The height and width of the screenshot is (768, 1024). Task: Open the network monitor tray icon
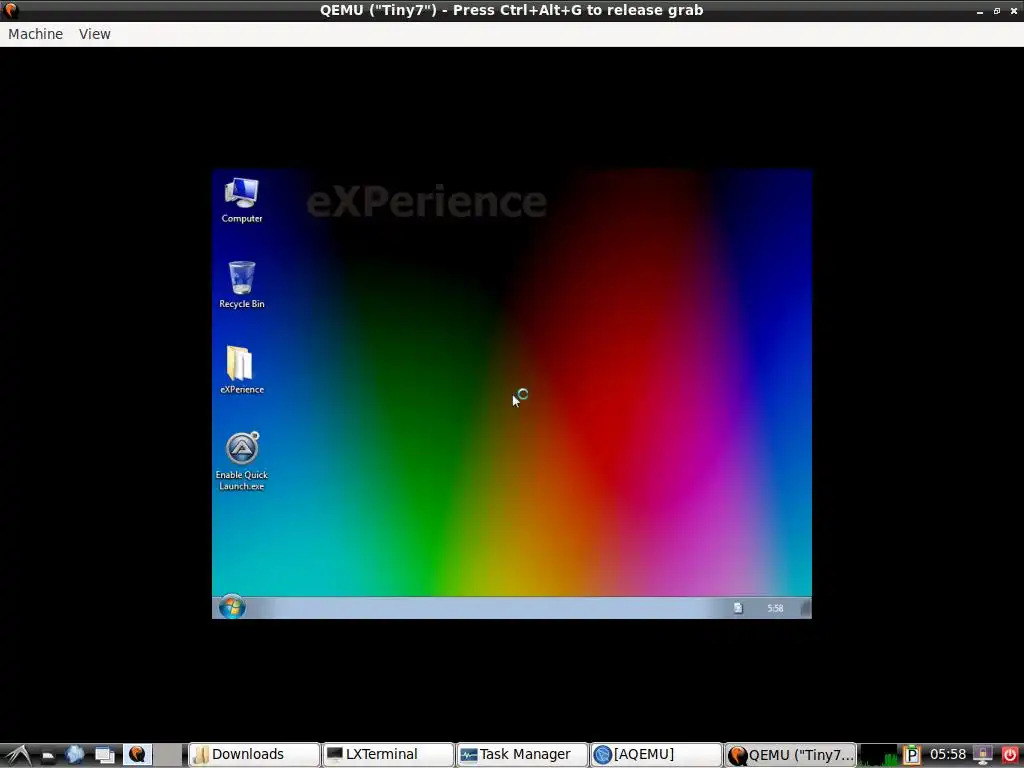983,755
